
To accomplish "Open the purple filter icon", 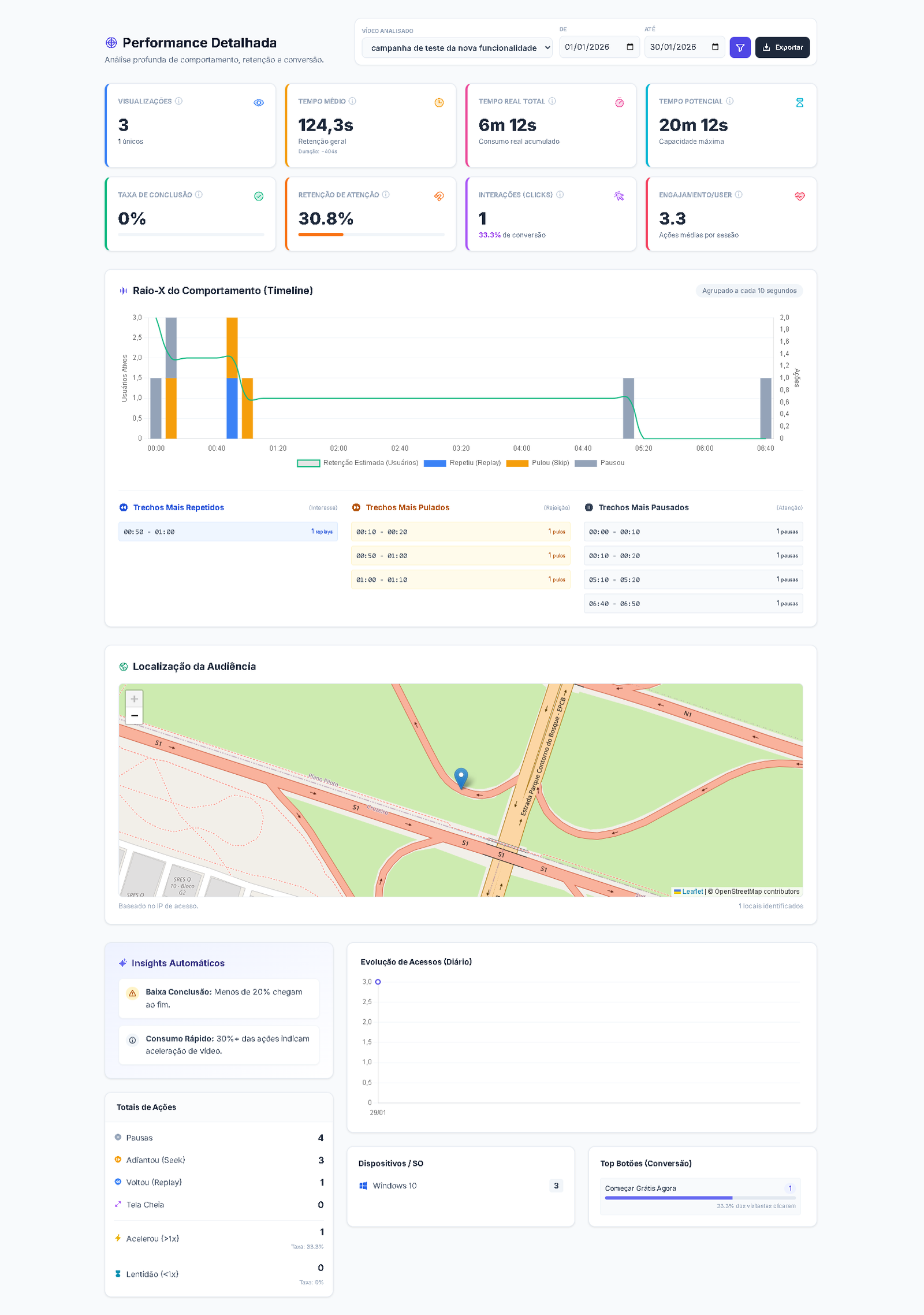I will pyautogui.click(x=740, y=47).
